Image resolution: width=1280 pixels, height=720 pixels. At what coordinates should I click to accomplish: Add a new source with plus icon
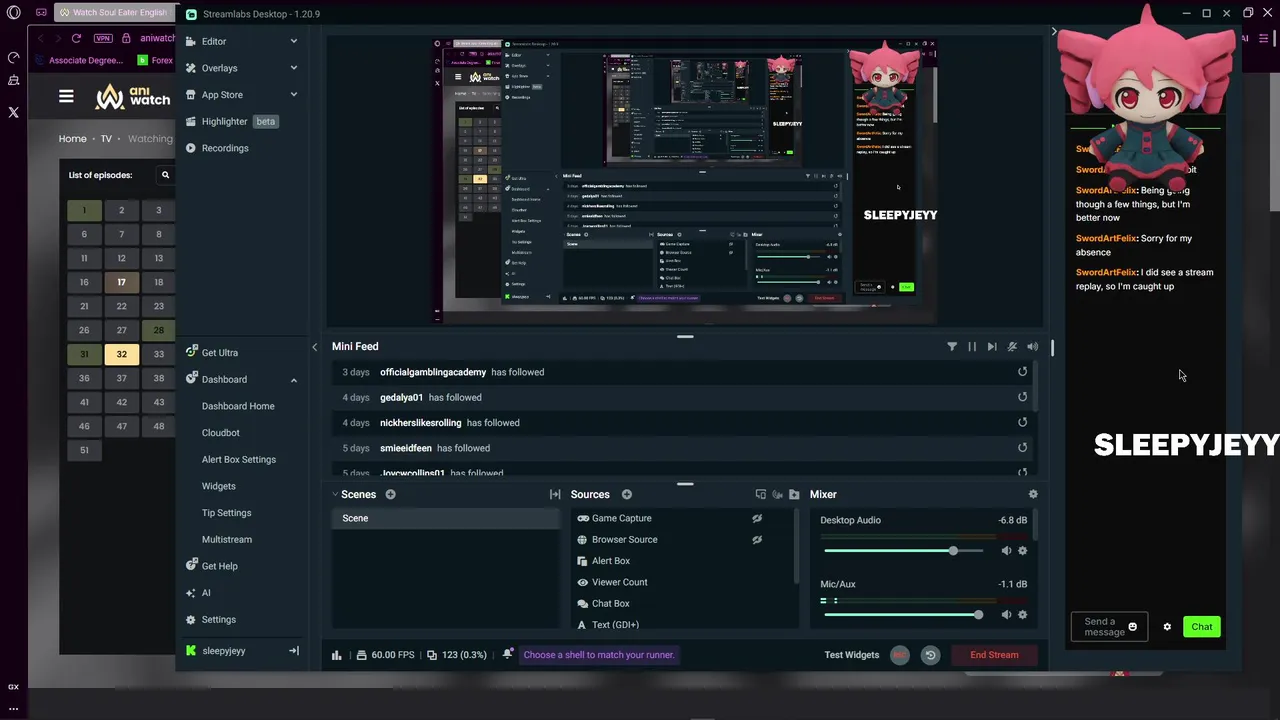(x=627, y=495)
